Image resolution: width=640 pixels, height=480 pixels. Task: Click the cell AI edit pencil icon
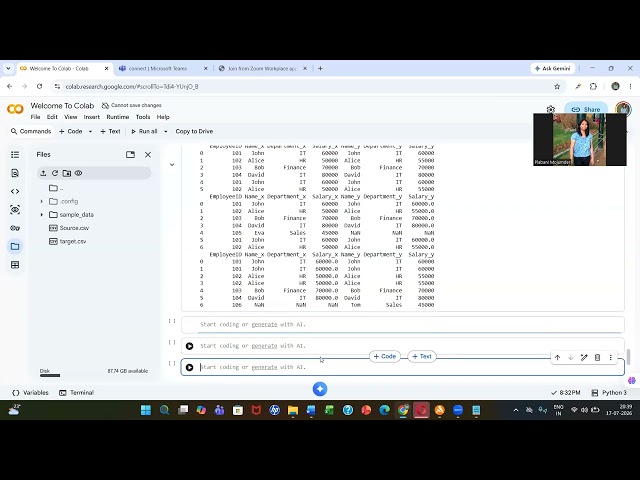point(584,358)
